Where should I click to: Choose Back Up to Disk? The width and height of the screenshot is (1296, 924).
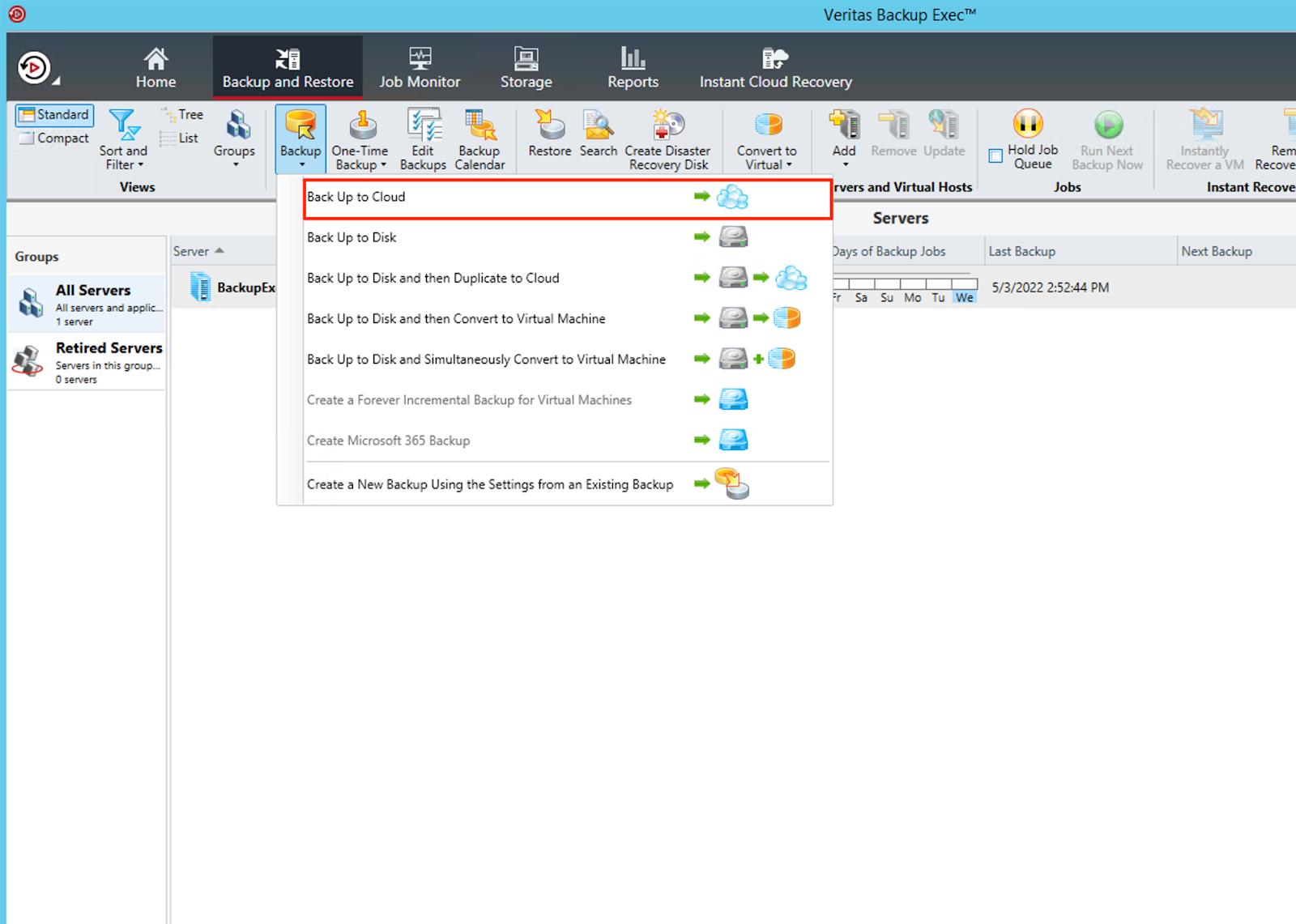click(567, 237)
